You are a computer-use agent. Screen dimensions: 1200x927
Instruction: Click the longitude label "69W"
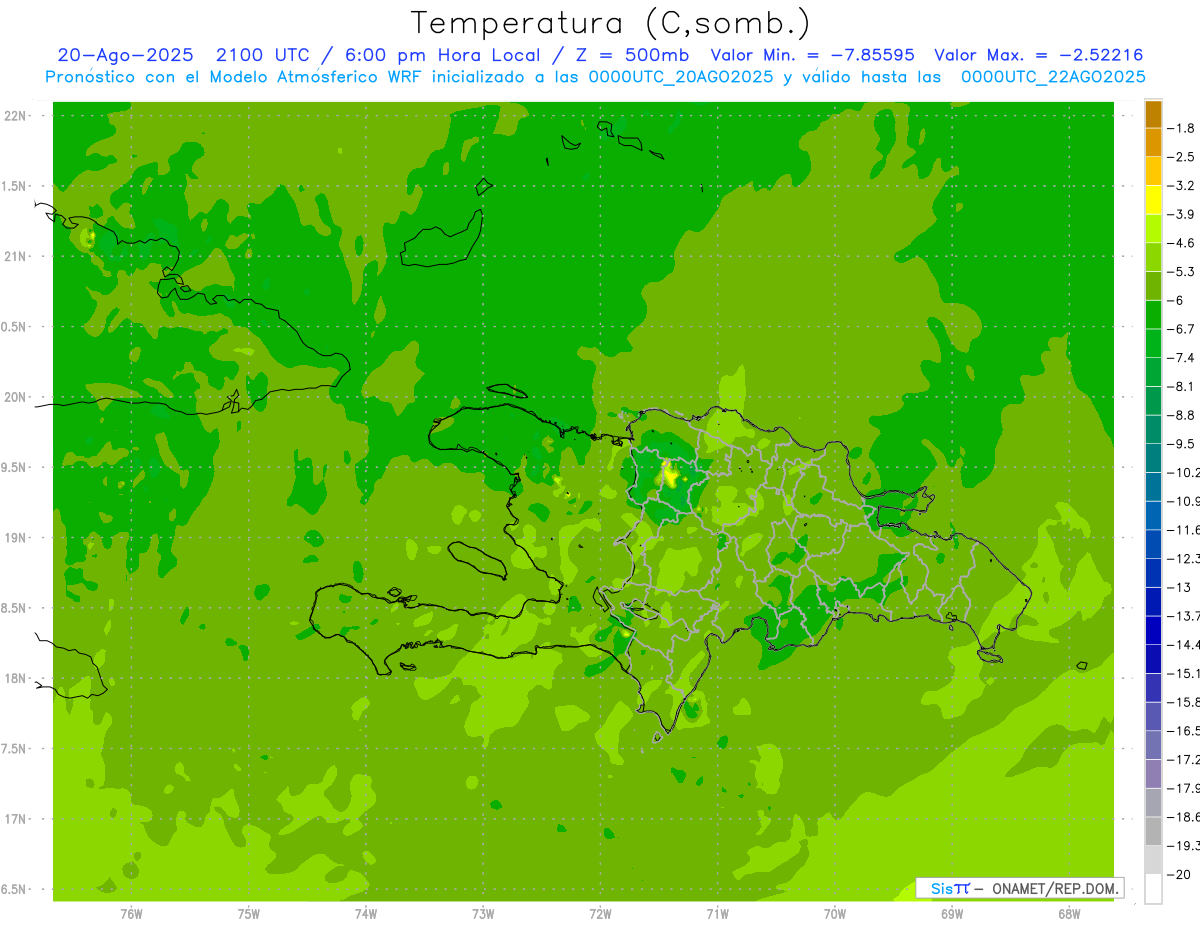click(x=952, y=914)
